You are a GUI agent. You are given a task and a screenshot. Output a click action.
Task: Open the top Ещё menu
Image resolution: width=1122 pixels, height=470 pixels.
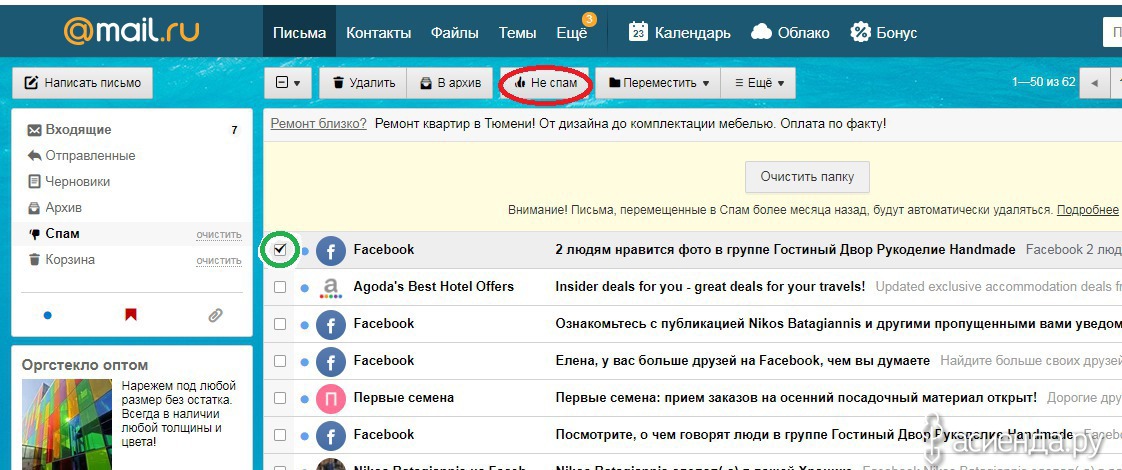point(572,33)
